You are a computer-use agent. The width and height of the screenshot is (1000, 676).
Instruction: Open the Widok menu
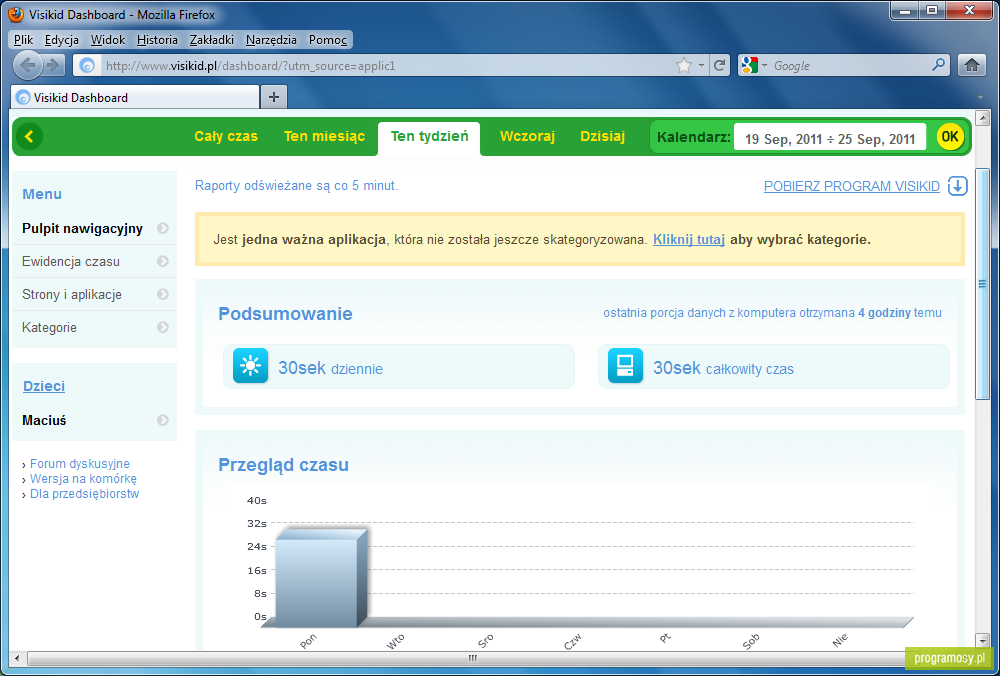pos(108,40)
